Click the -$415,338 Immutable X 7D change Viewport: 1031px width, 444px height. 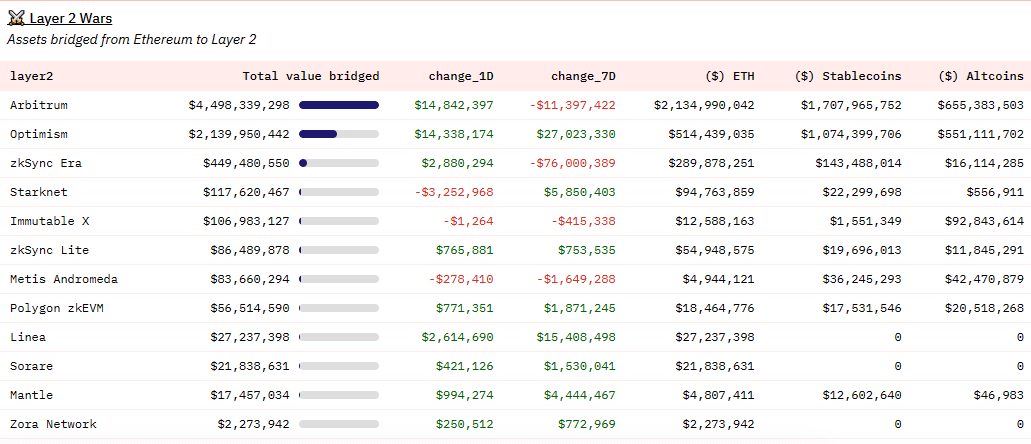(583, 221)
